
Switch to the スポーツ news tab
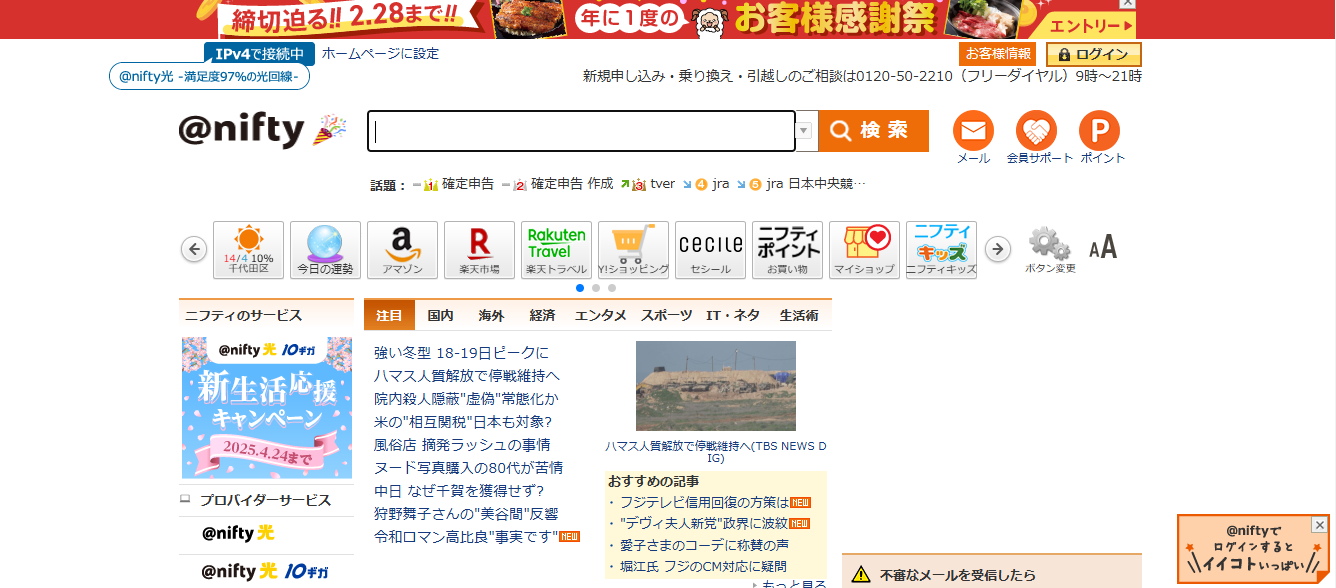coord(666,315)
